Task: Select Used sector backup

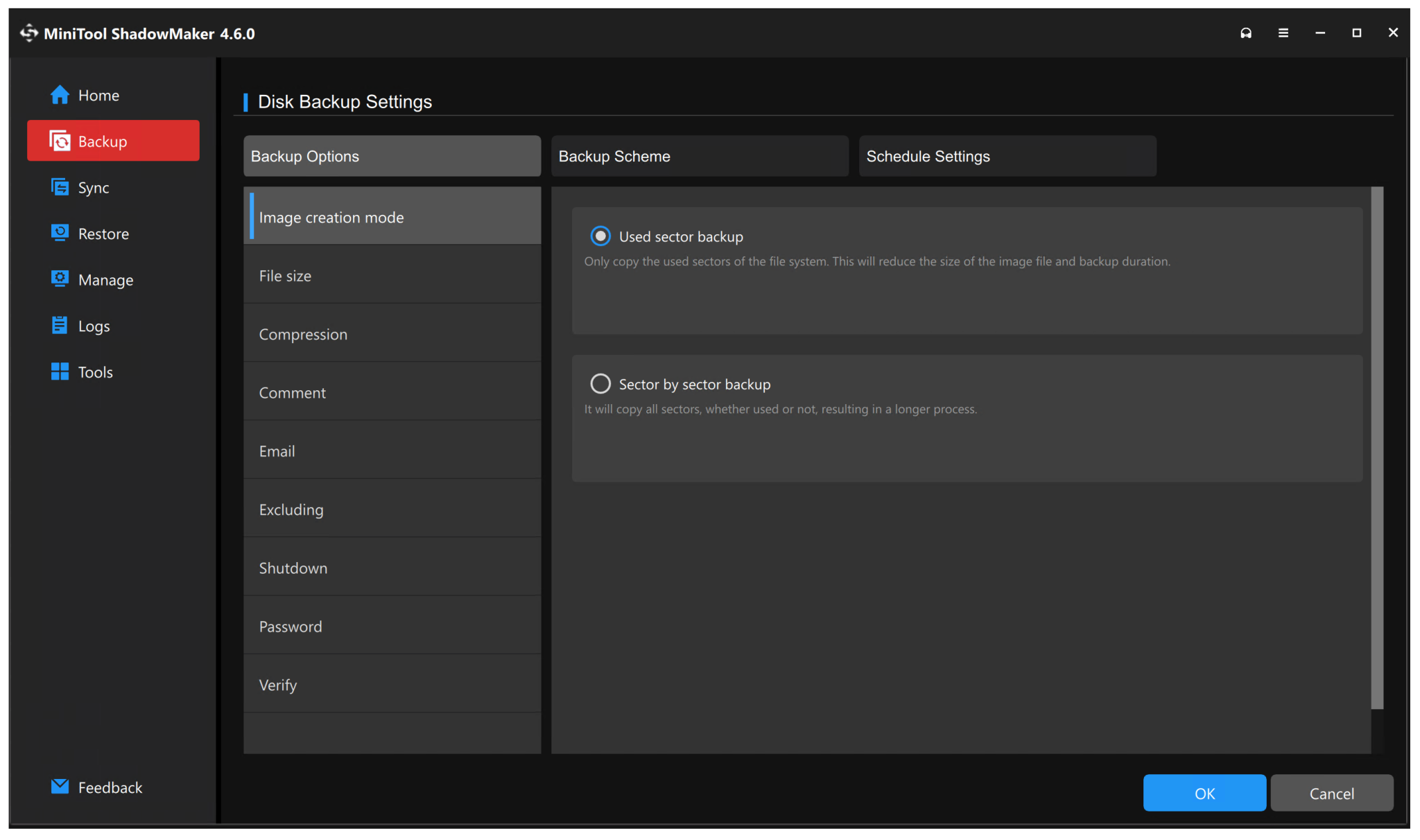Action: [x=600, y=236]
